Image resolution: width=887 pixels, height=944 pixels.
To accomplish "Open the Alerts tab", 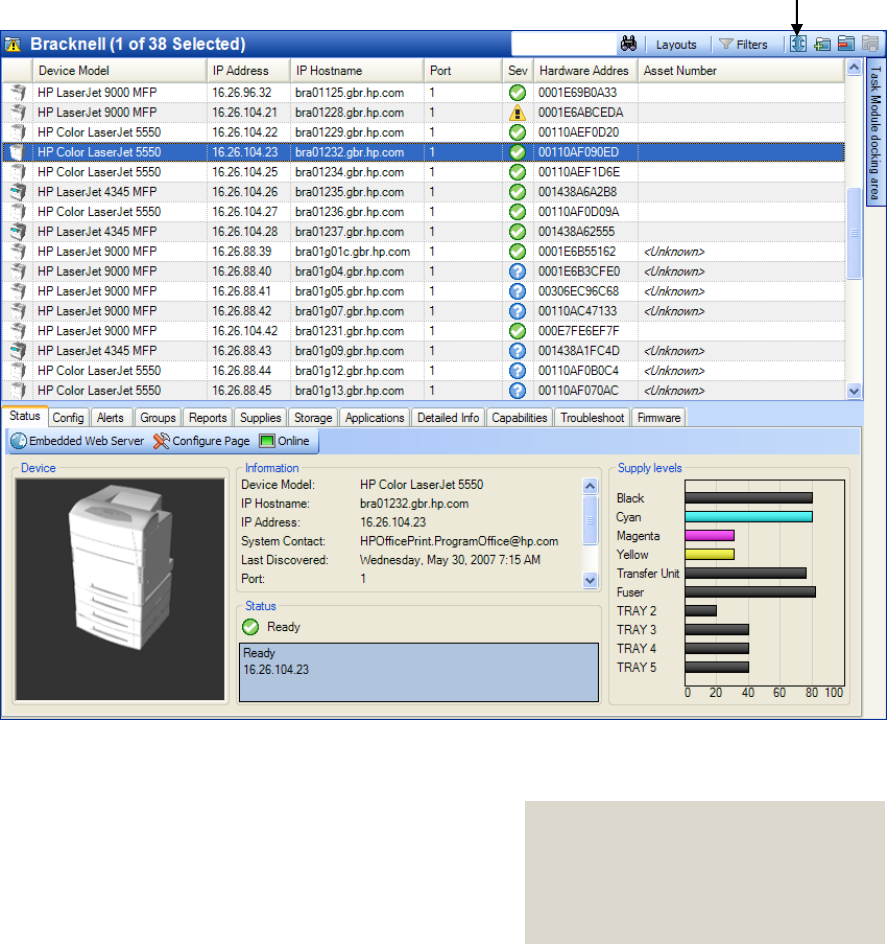I will click(x=110, y=418).
